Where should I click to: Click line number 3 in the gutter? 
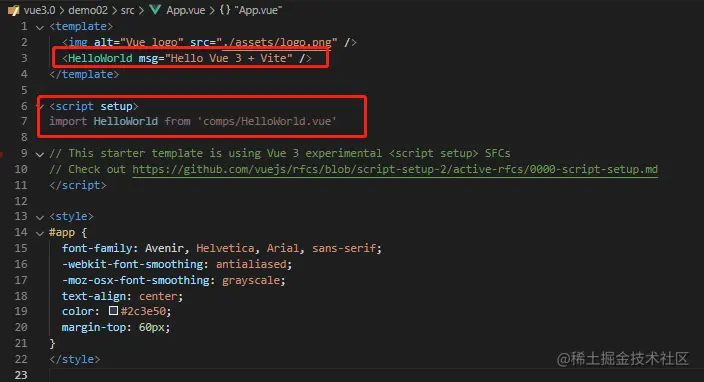pyautogui.click(x=24, y=58)
